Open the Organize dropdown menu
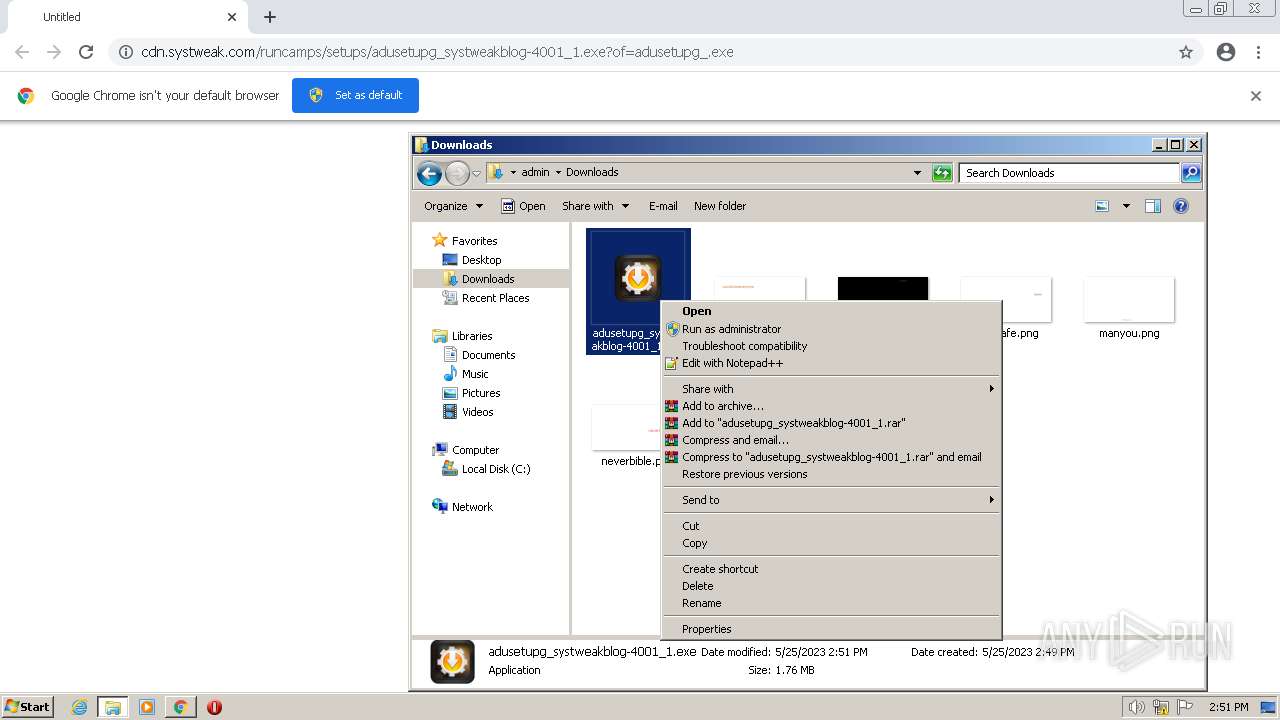The width and height of the screenshot is (1280, 720). pos(453,206)
